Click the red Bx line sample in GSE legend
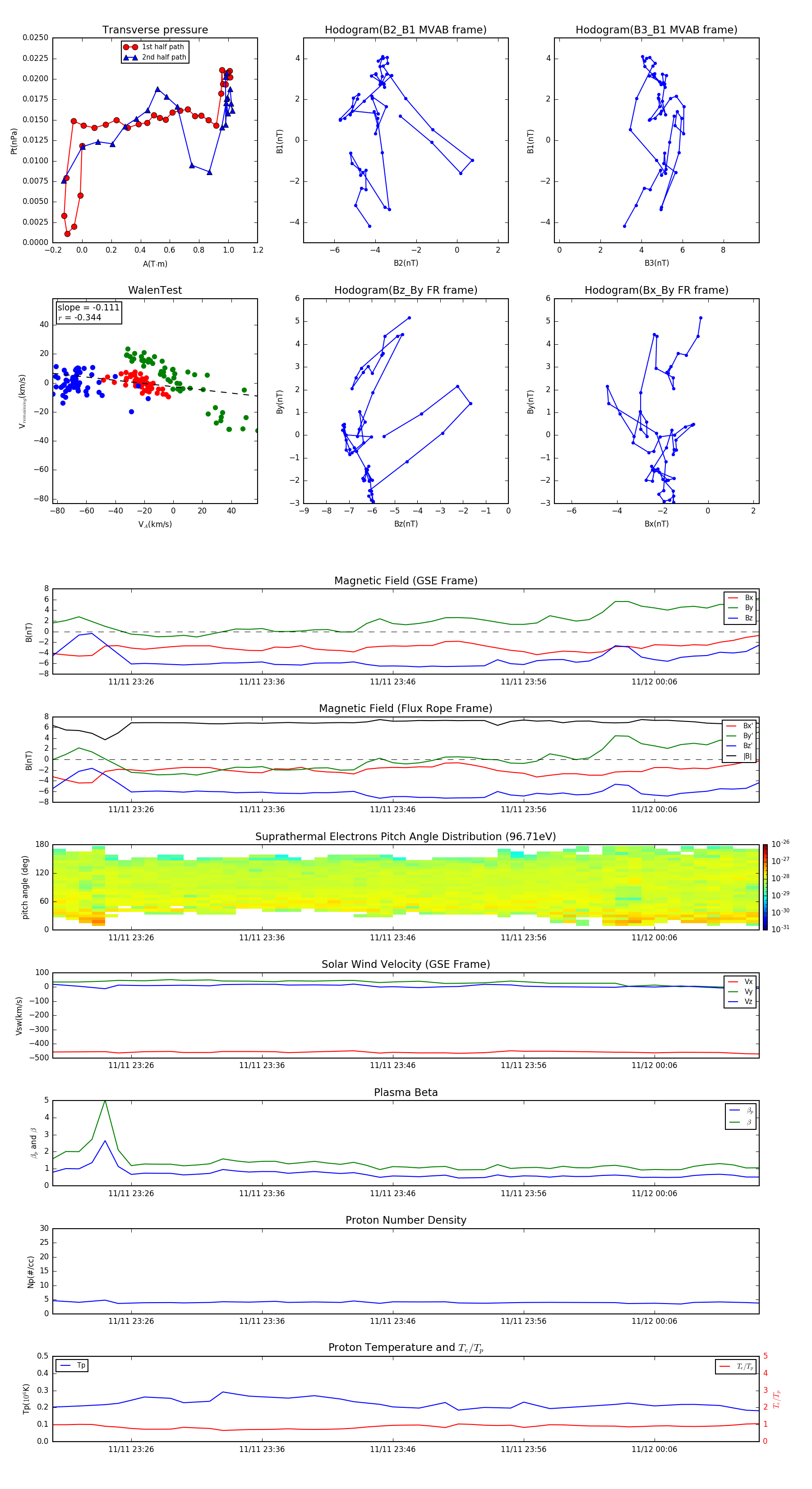Image resolution: width=812 pixels, height=1489 pixels. (x=733, y=598)
